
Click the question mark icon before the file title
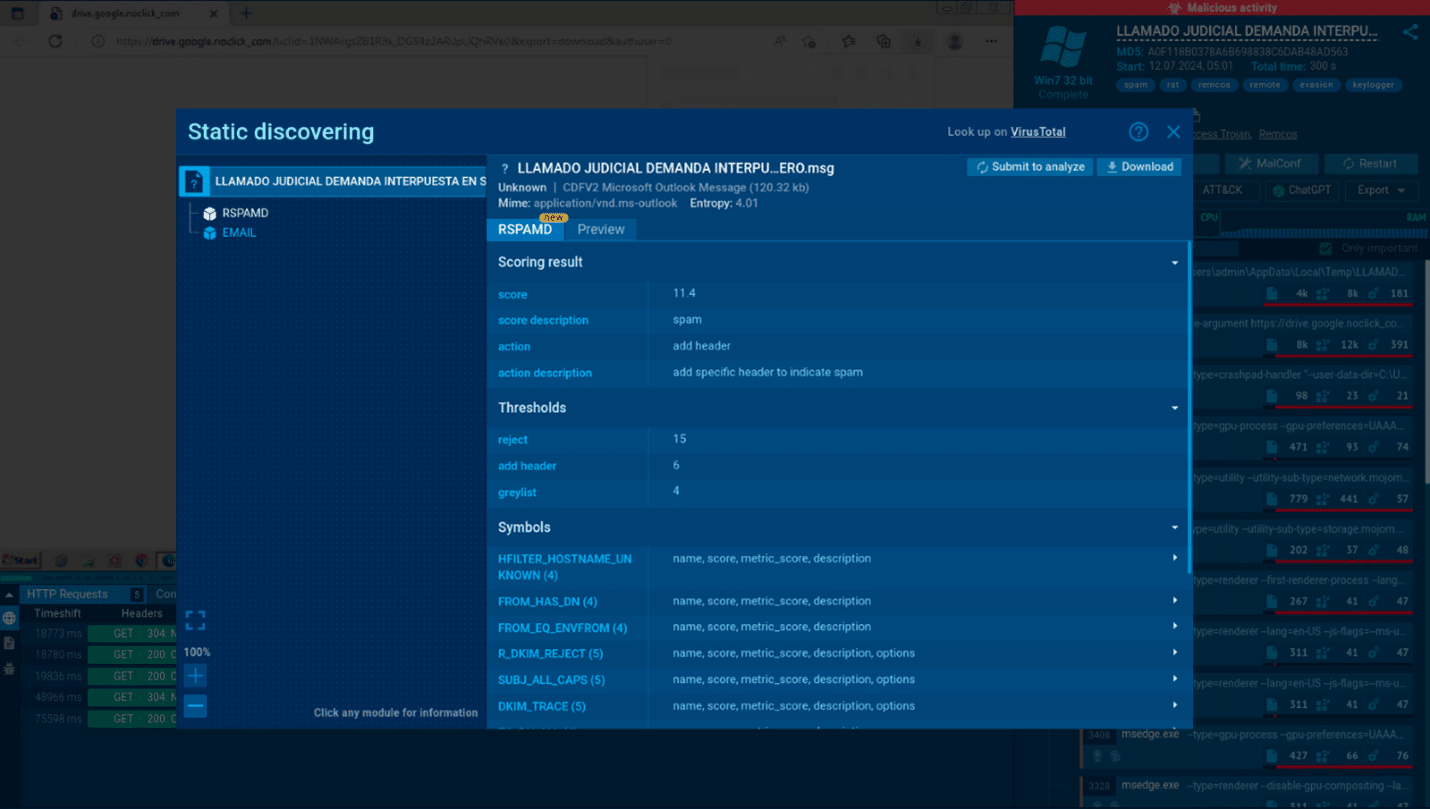(505, 169)
